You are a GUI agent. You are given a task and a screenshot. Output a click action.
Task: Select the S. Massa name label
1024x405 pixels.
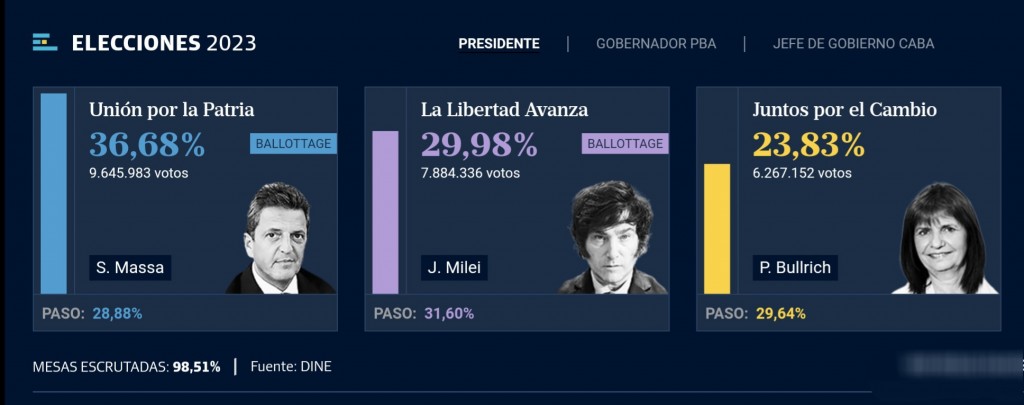[130, 268]
